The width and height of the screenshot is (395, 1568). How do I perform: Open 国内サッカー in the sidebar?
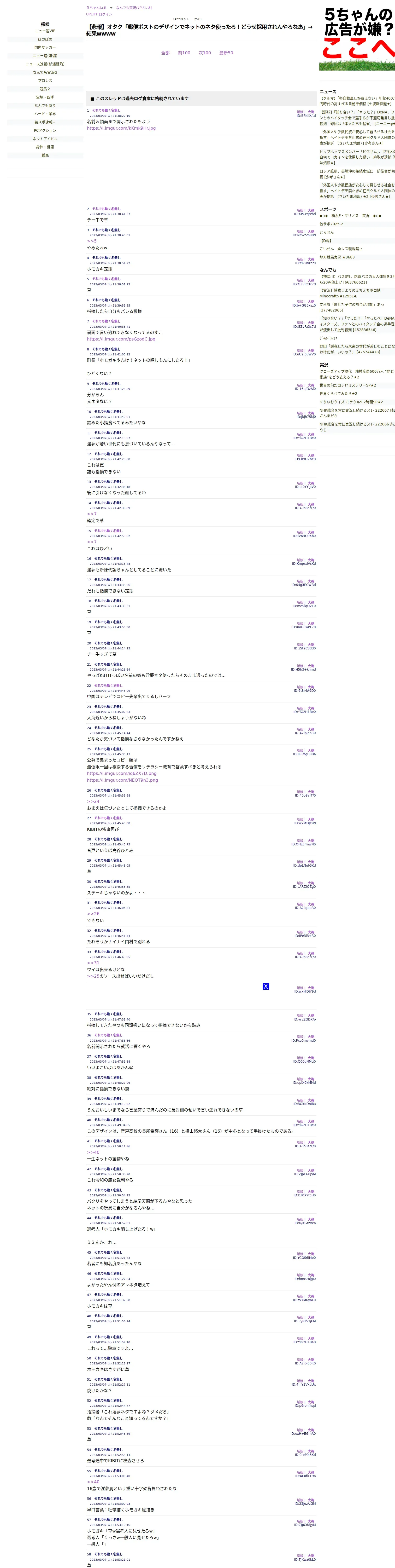point(45,48)
